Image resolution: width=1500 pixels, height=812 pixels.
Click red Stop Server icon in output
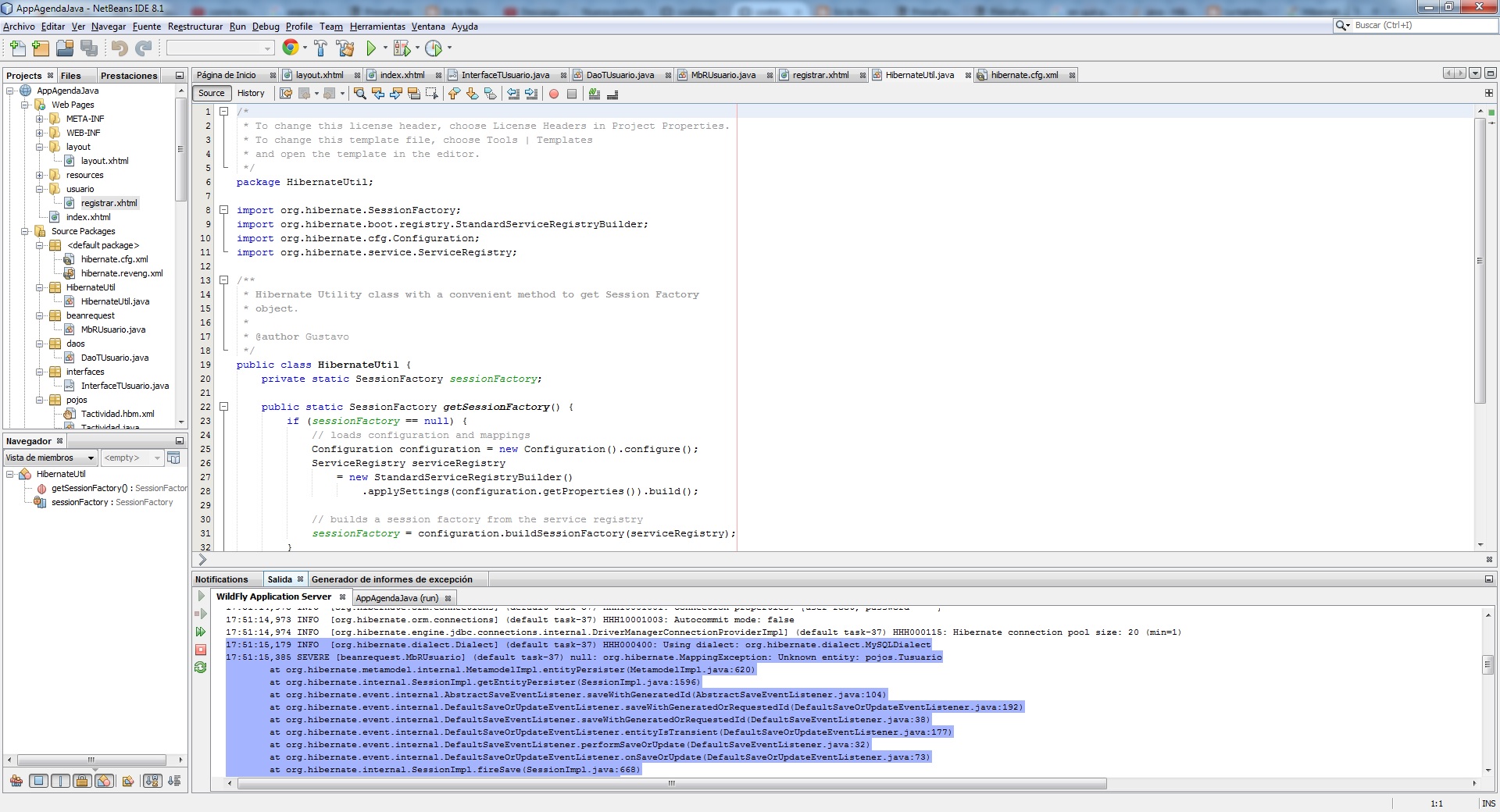[201, 650]
